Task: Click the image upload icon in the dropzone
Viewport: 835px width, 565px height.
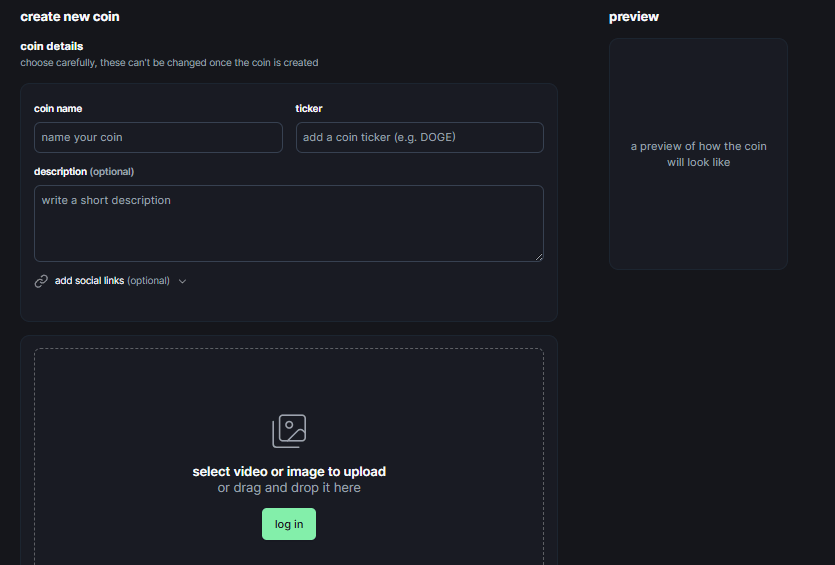Action: click(x=289, y=431)
